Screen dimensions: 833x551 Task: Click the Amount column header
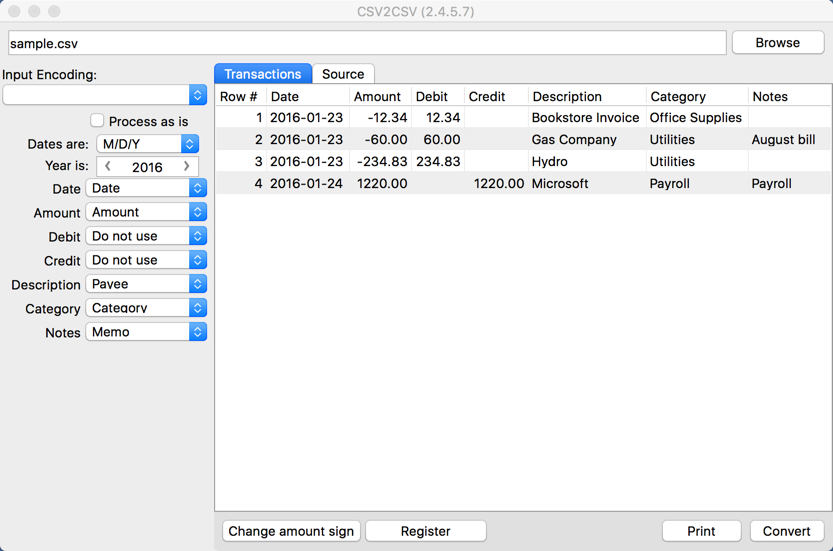point(377,97)
